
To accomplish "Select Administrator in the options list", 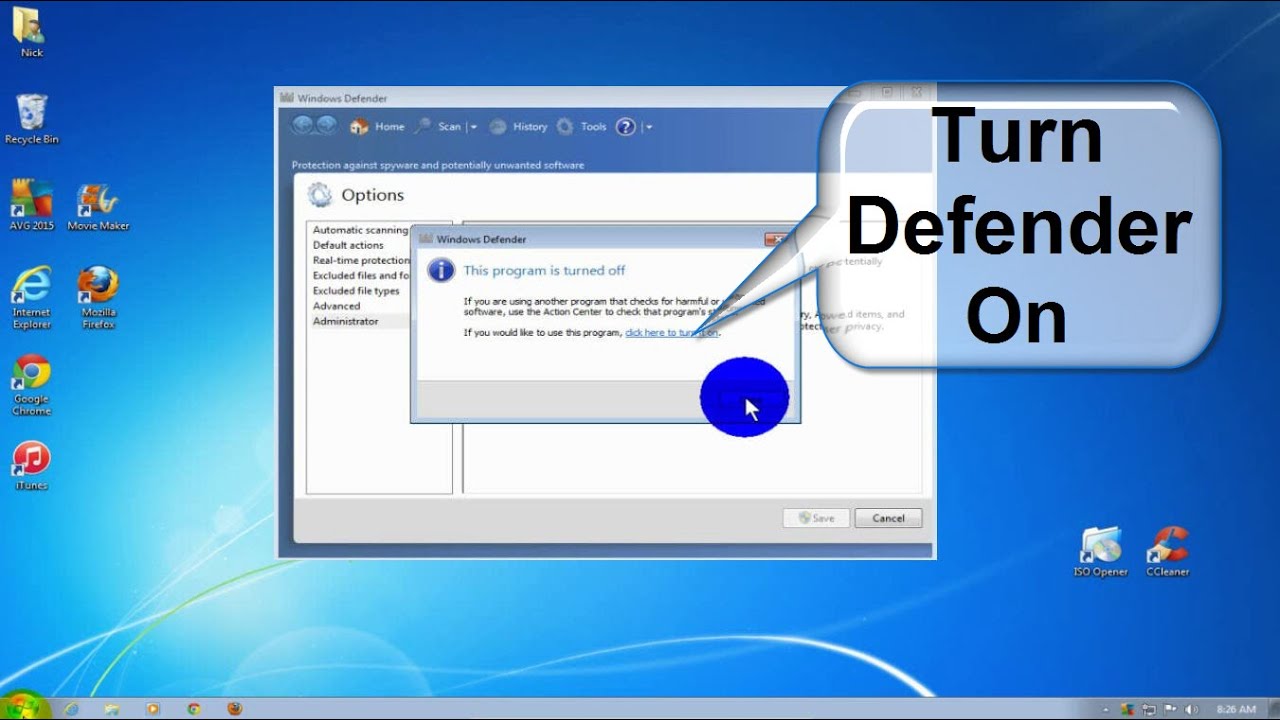I will tap(345, 321).
